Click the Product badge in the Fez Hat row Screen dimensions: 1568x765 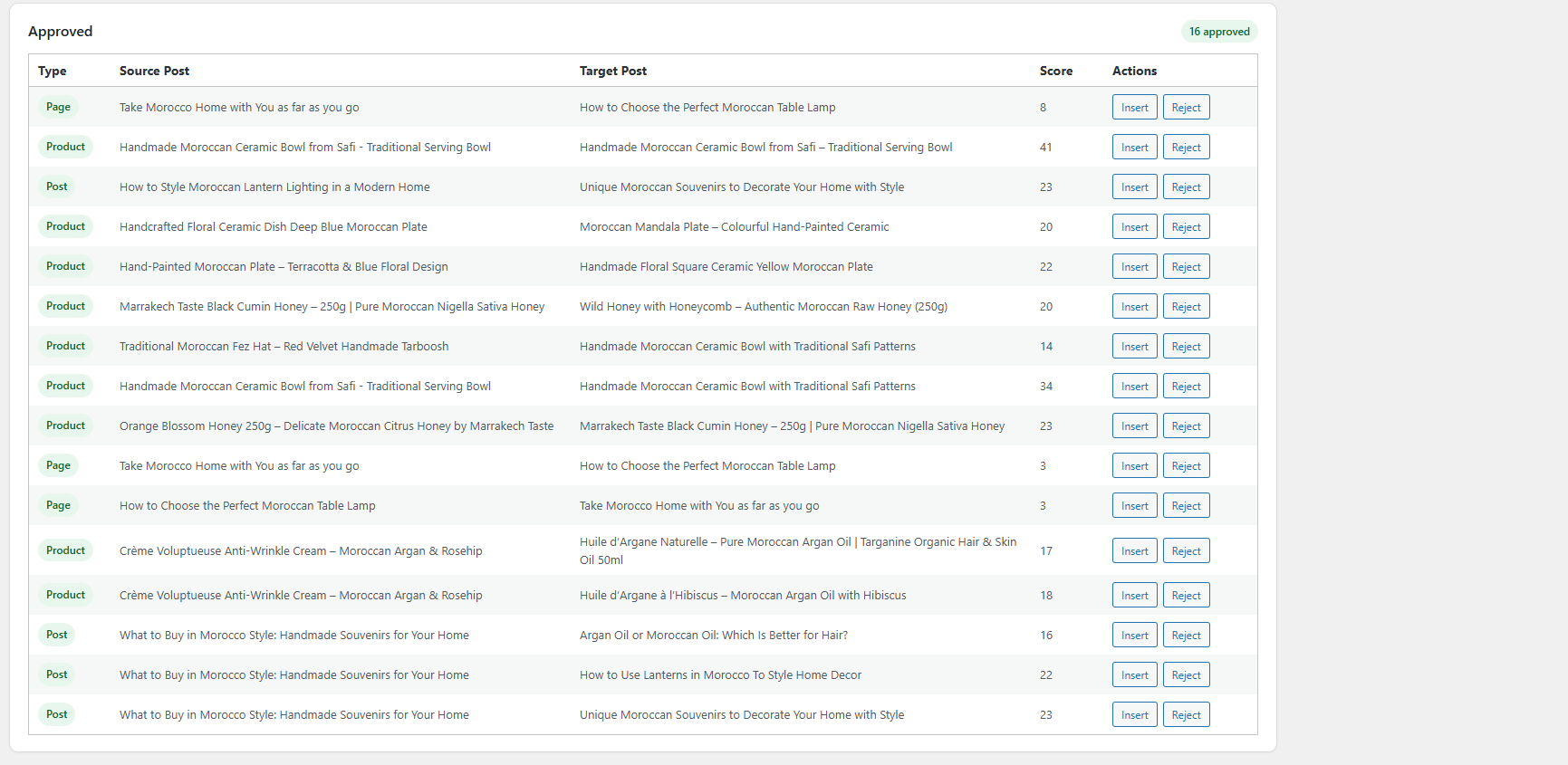click(65, 346)
